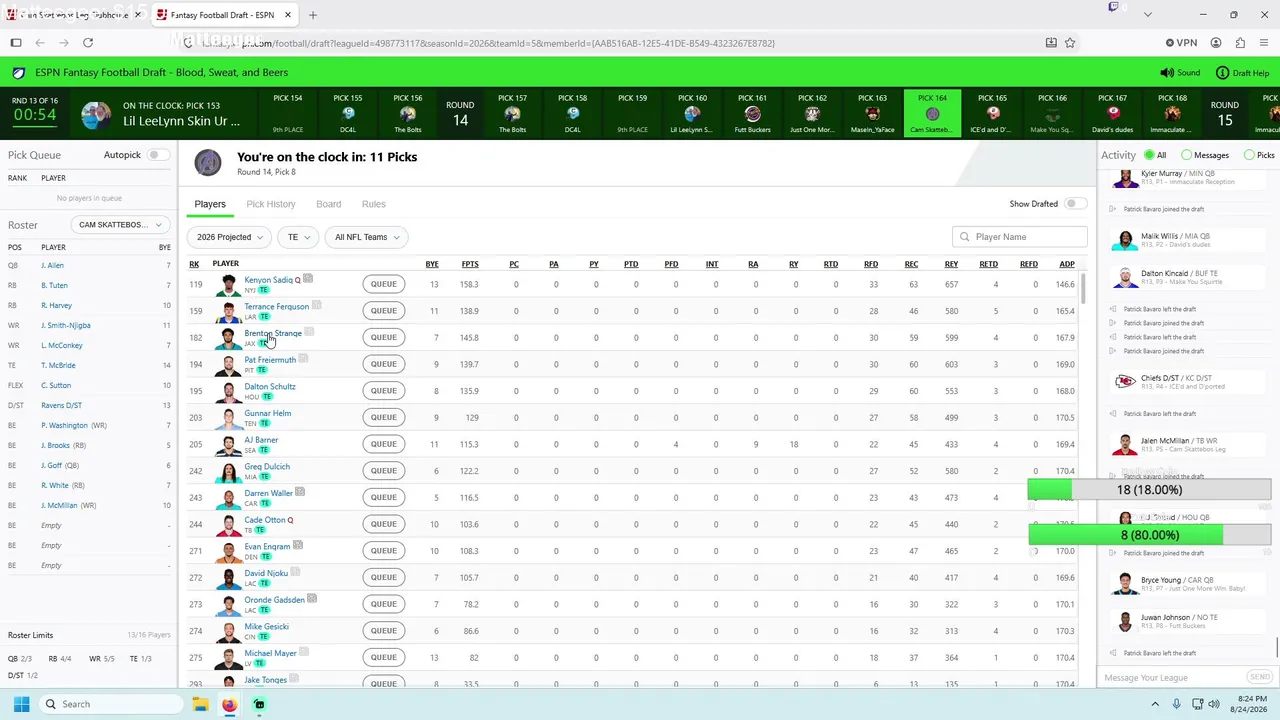Viewport: 1280px width, 720px height.
Task: Select Pick 167 David's dudes team logo
Action: [x=1112, y=114]
